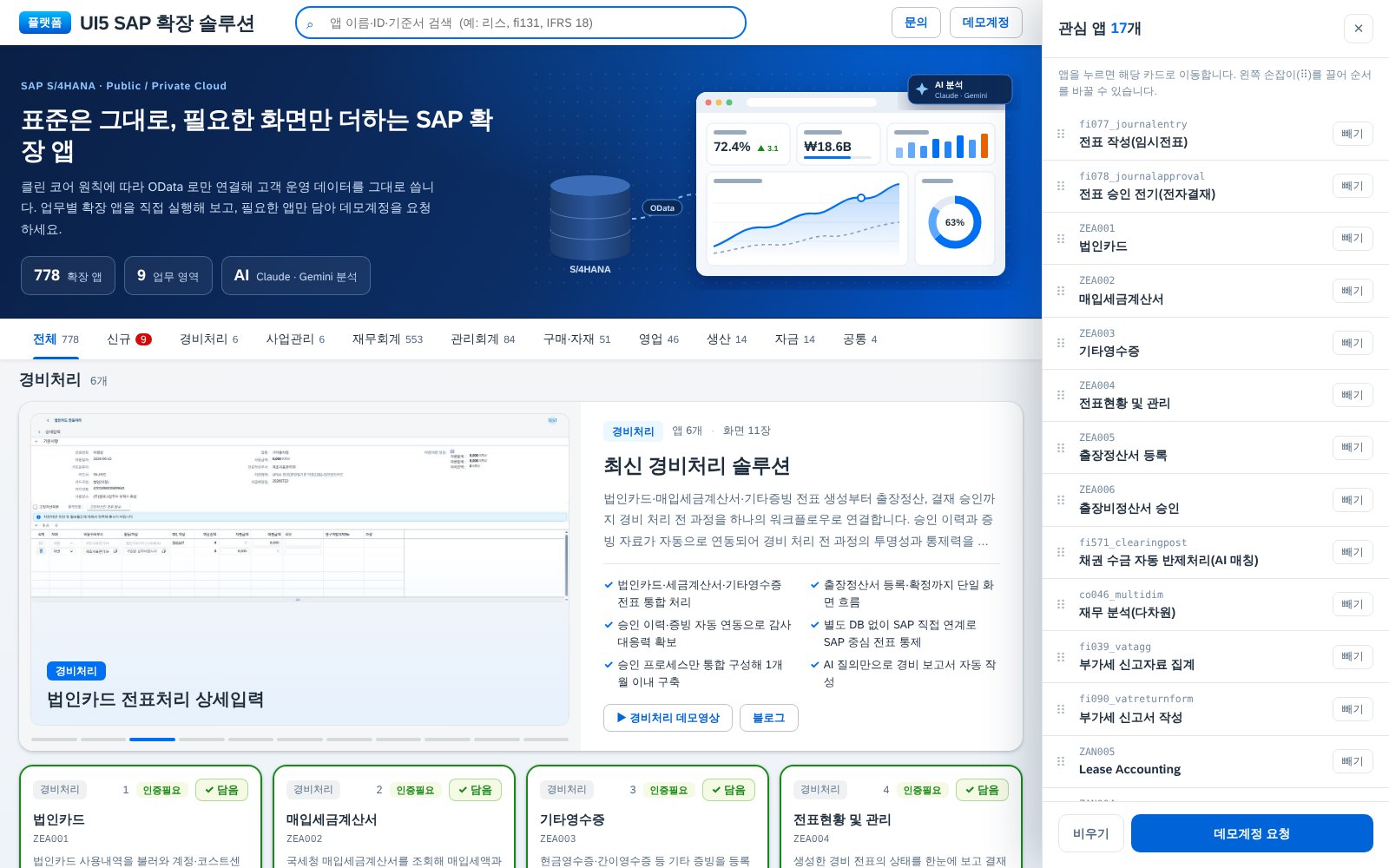Select the 구매·자재 tab
Screen dimensions: 1389x868
[x=576, y=339]
